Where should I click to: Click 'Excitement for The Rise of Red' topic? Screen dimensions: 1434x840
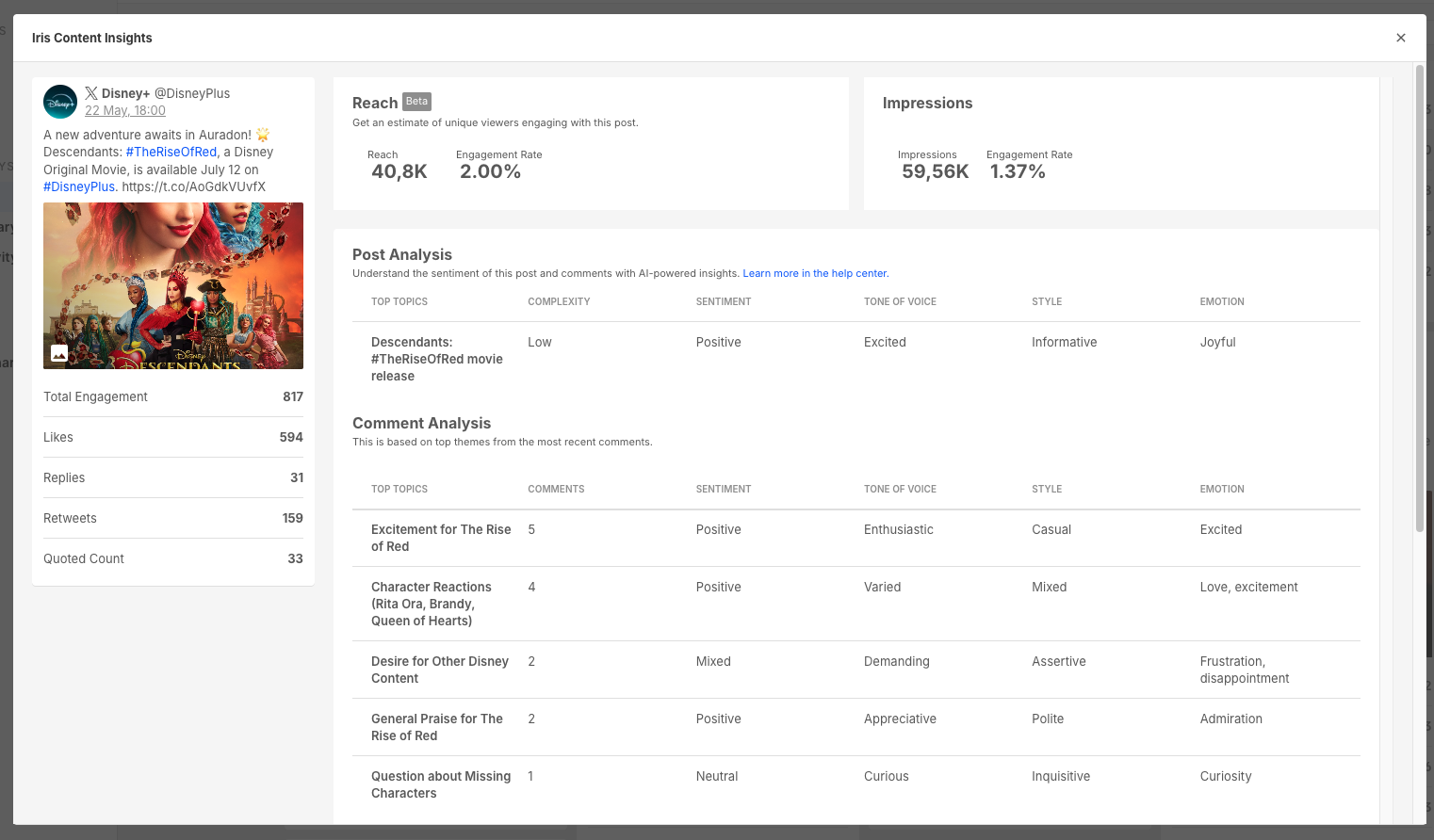coord(441,538)
